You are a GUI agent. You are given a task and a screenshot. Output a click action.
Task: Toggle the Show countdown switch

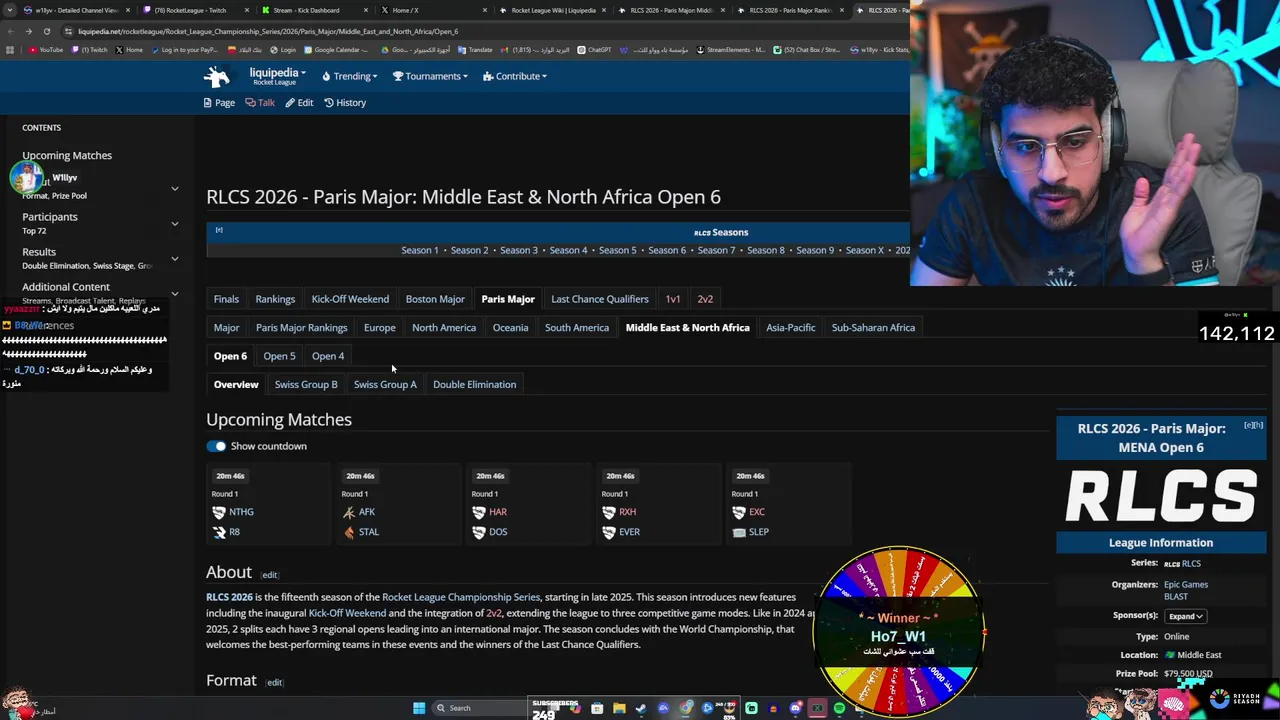[x=216, y=446]
